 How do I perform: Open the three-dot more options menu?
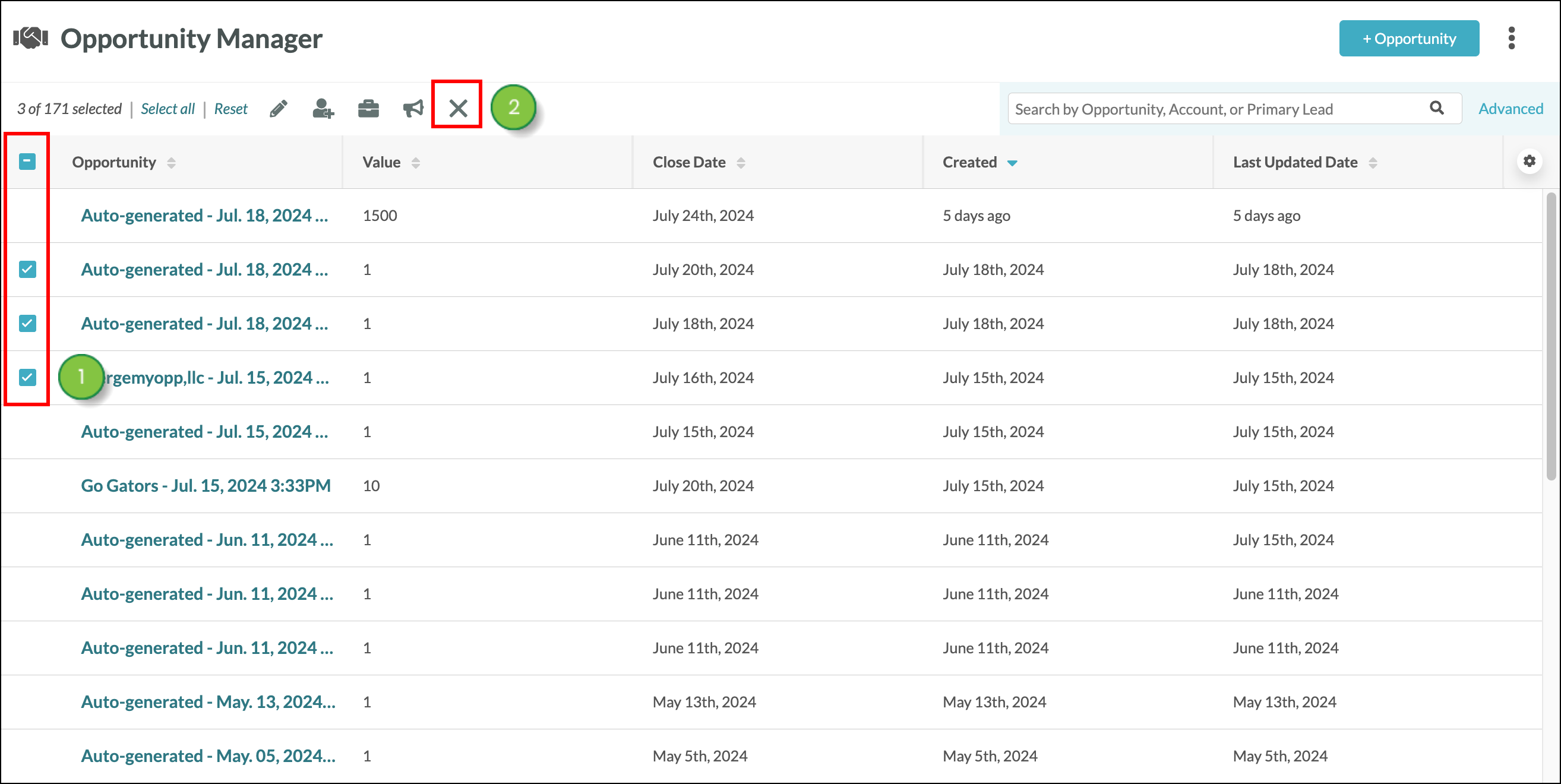1511,38
